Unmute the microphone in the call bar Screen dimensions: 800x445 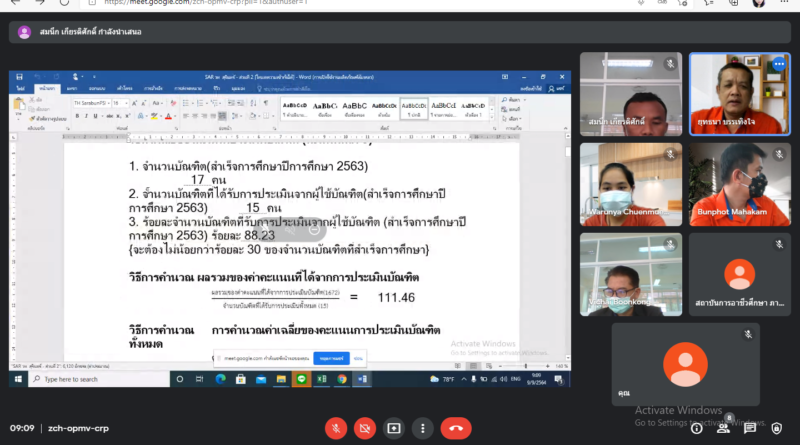[x=336, y=428]
